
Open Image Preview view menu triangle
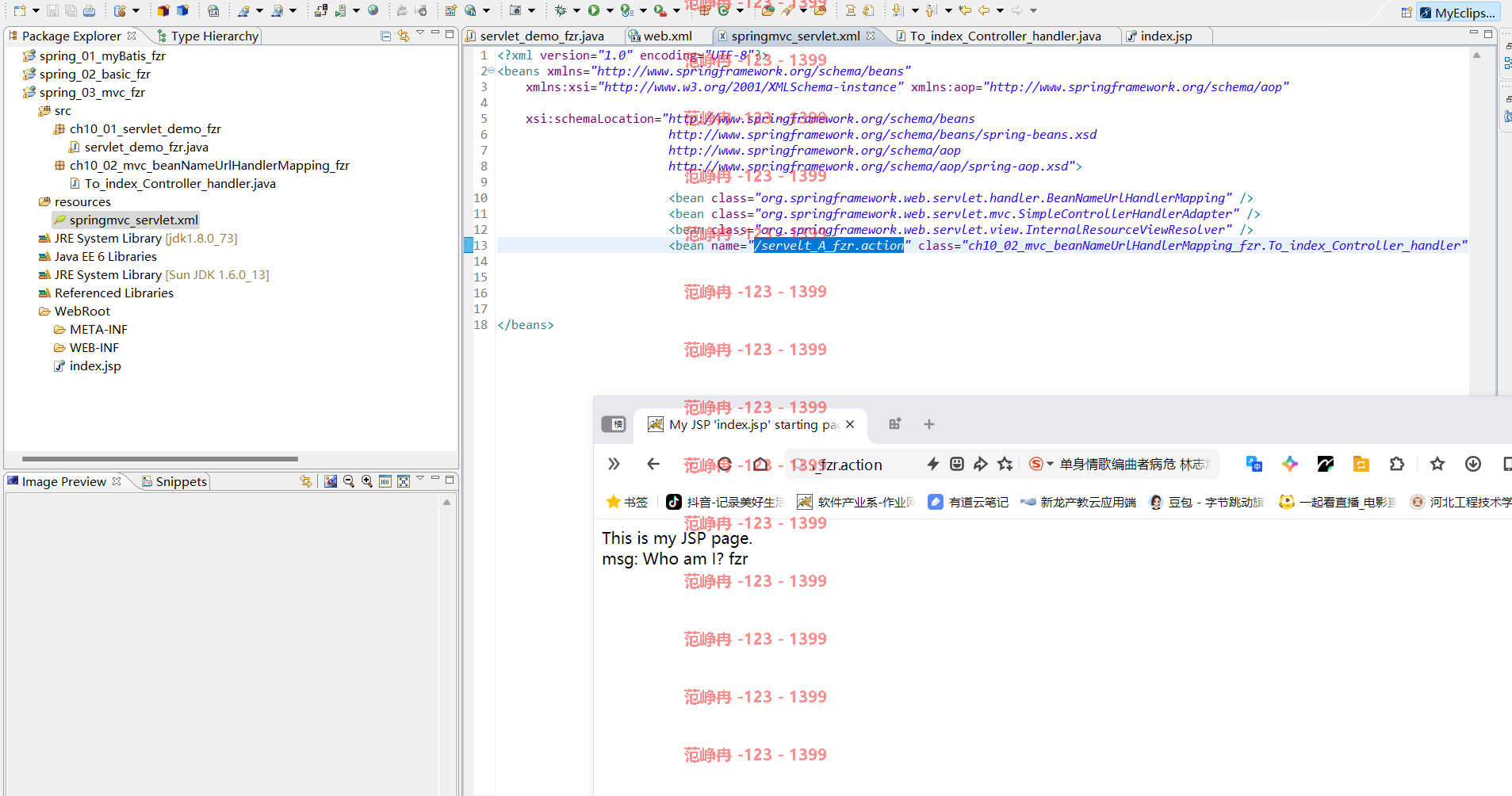click(420, 479)
